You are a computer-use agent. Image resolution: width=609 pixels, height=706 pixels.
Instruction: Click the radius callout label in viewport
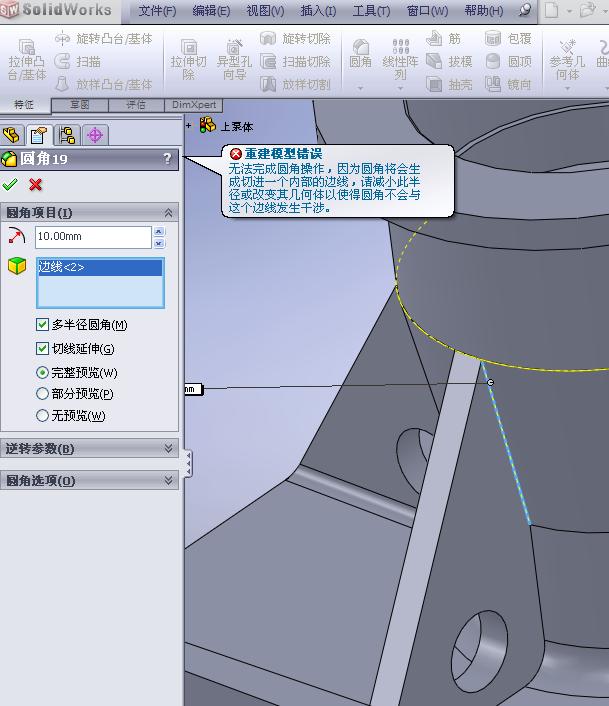click(x=194, y=389)
